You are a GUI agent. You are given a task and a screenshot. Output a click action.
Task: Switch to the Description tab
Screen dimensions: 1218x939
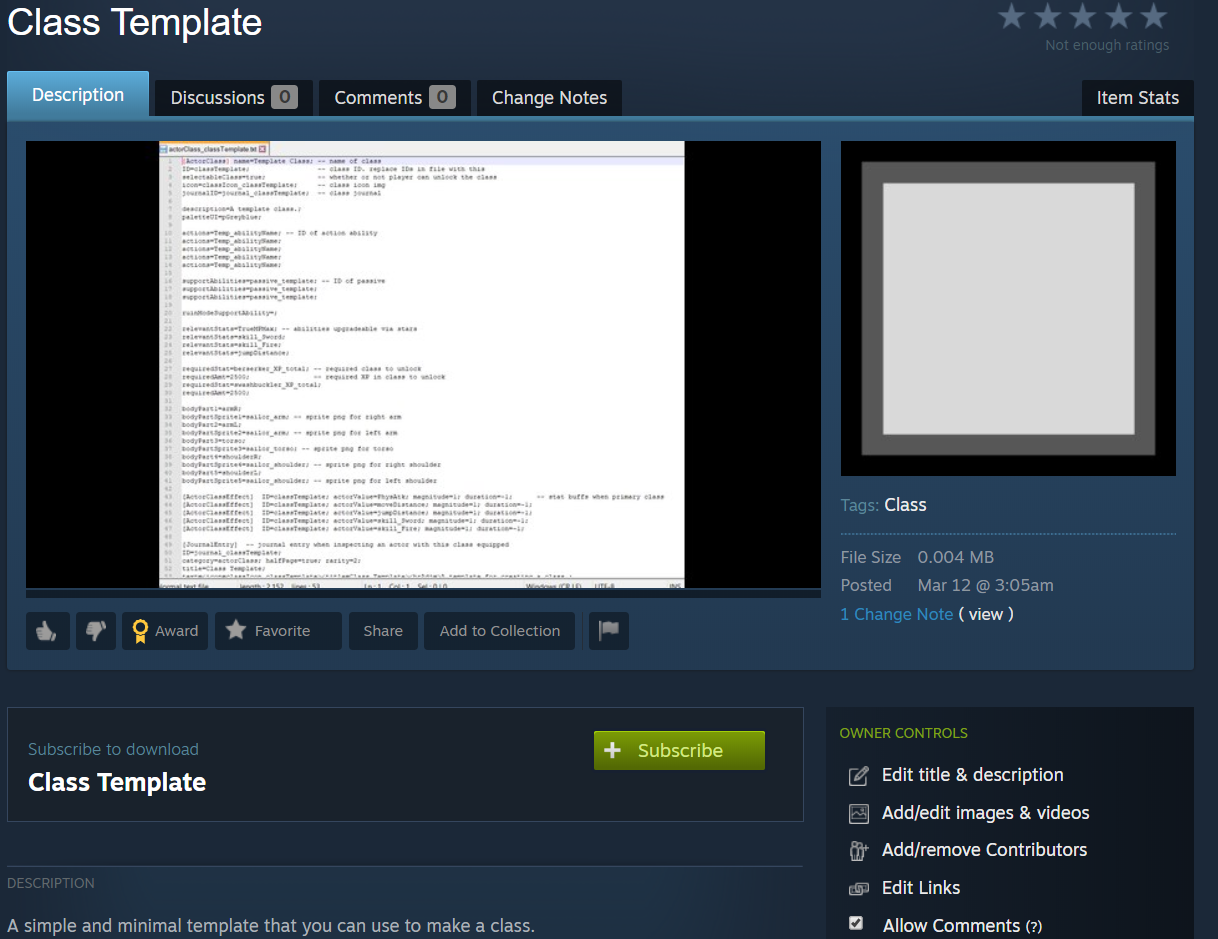pos(78,95)
